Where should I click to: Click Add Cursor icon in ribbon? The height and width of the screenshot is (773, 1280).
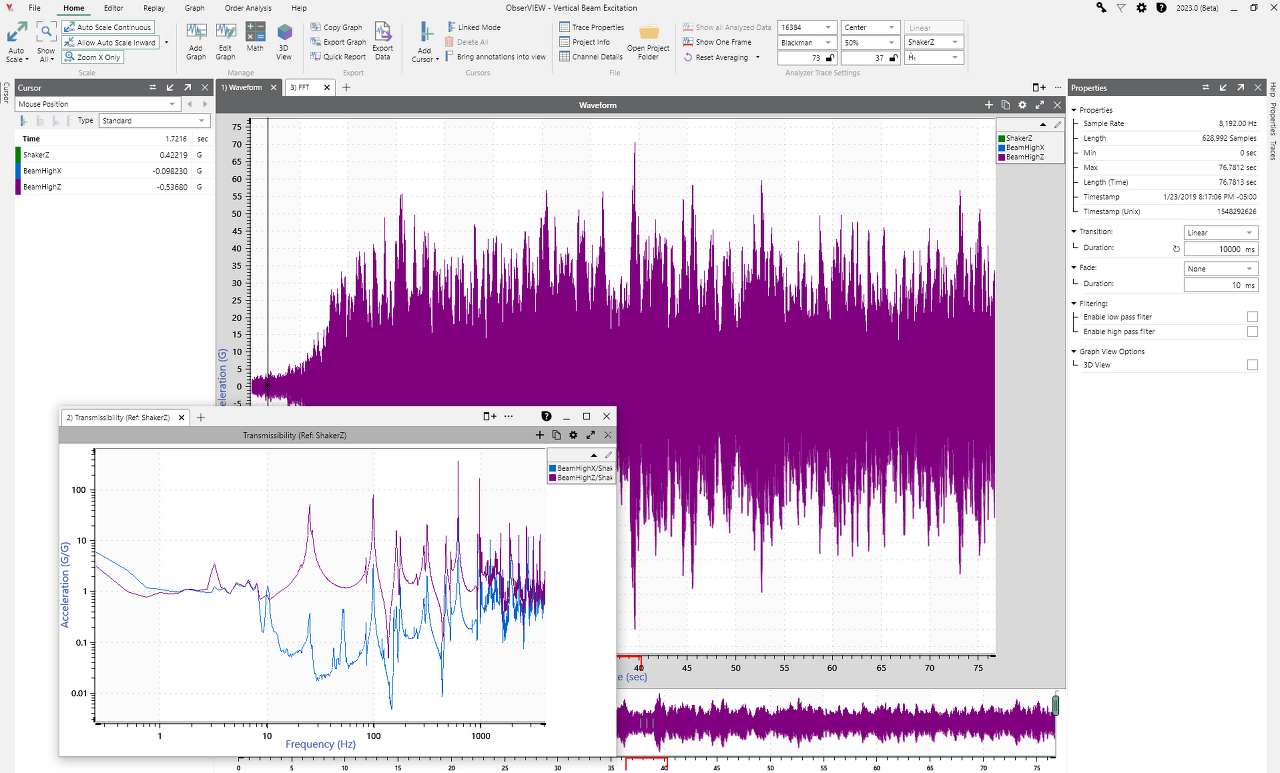pos(425,32)
